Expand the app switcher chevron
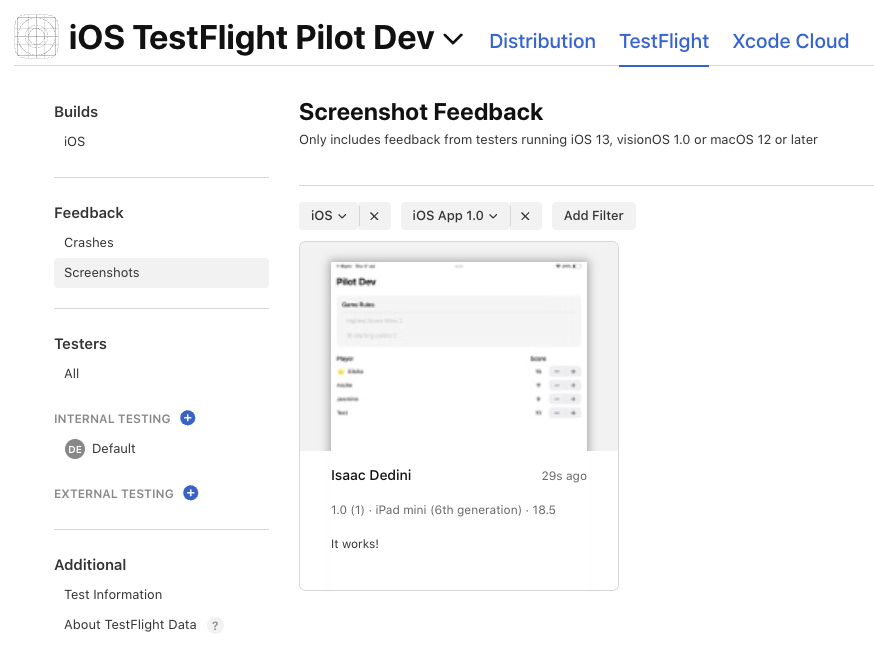874x659 pixels. click(x=453, y=39)
